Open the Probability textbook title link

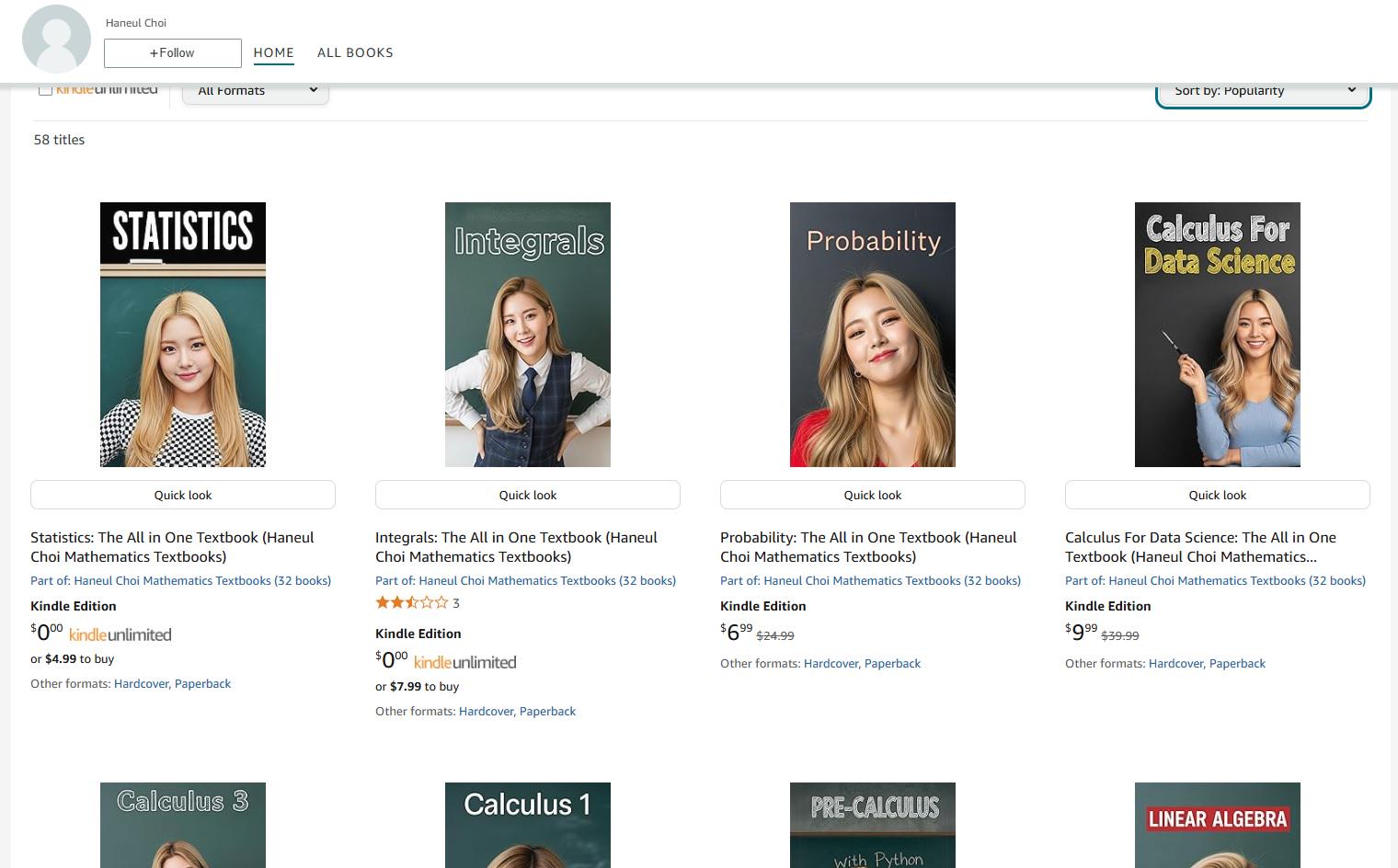click(x=867, y=546)
